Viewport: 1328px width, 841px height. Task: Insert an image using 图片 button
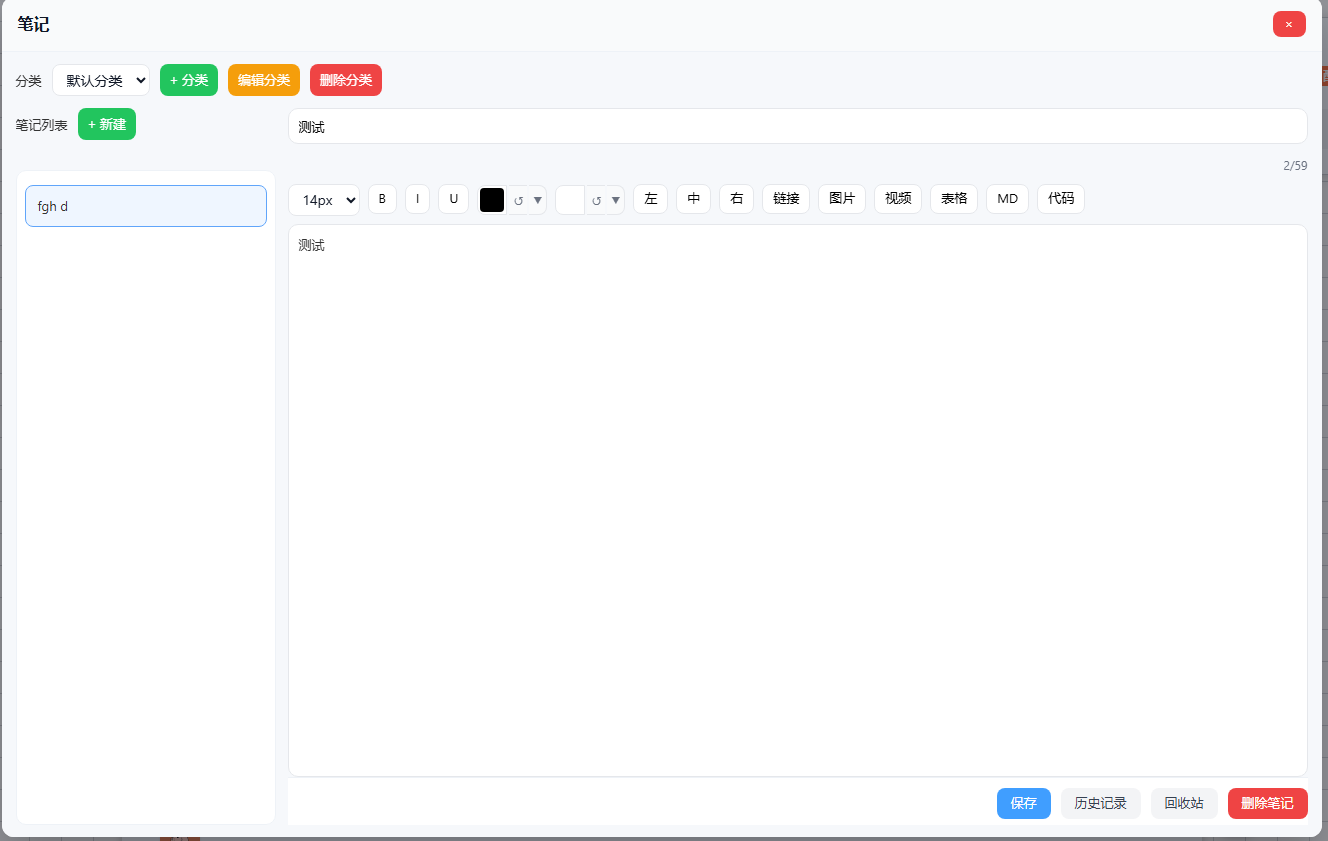[x=842, y=199]
